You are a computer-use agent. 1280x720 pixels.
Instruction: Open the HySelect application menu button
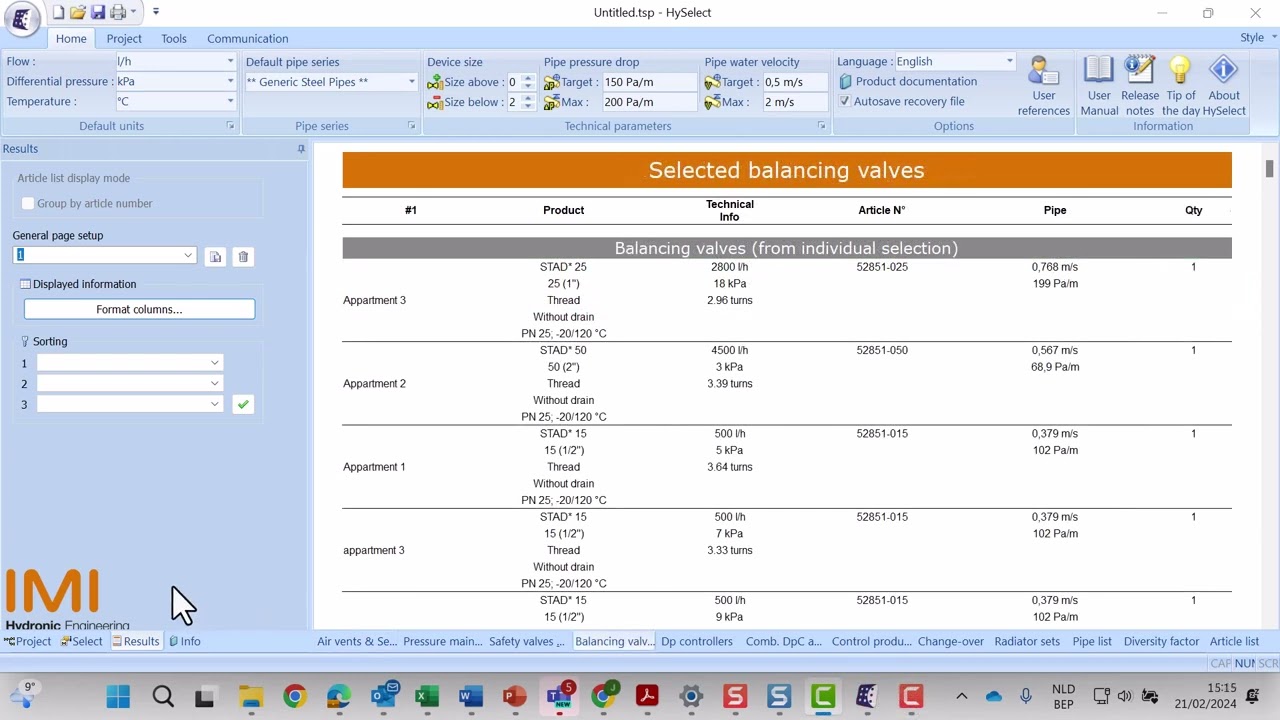21,19
